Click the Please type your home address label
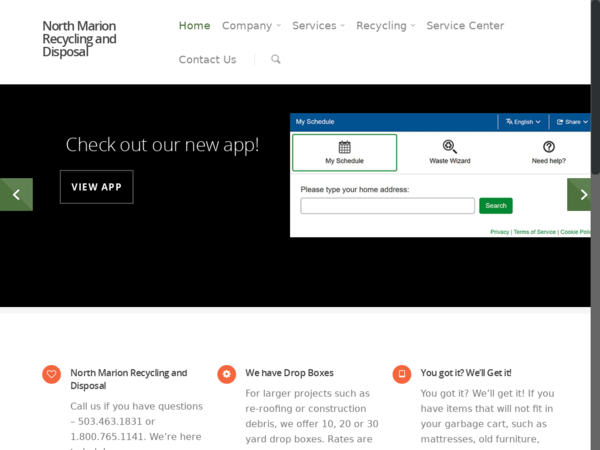The width and height of the screenshot is (600, 450). (x=355, y=189)
